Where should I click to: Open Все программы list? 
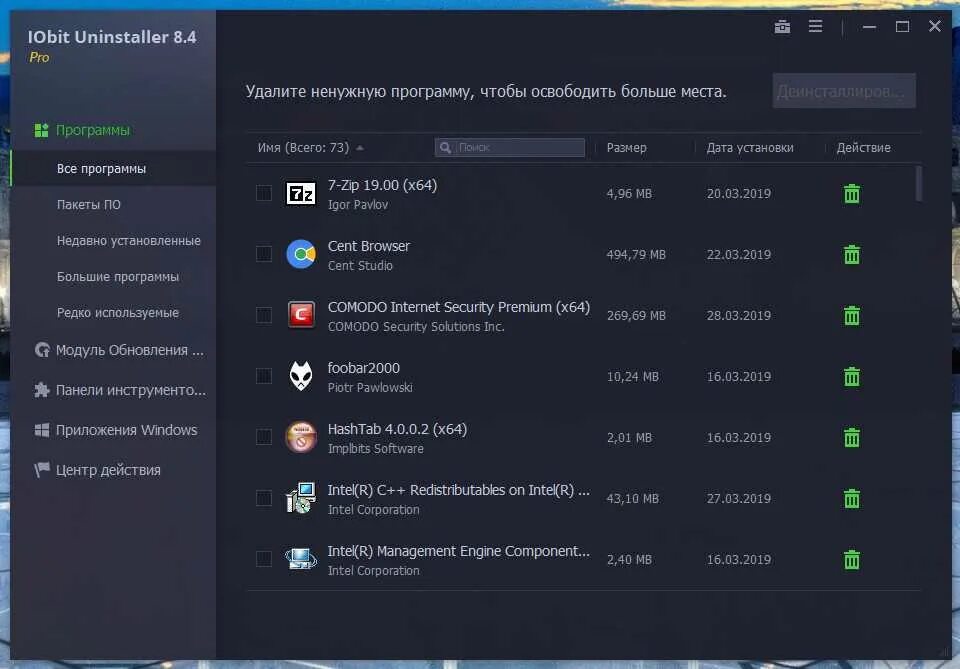[x=113, y=168]
